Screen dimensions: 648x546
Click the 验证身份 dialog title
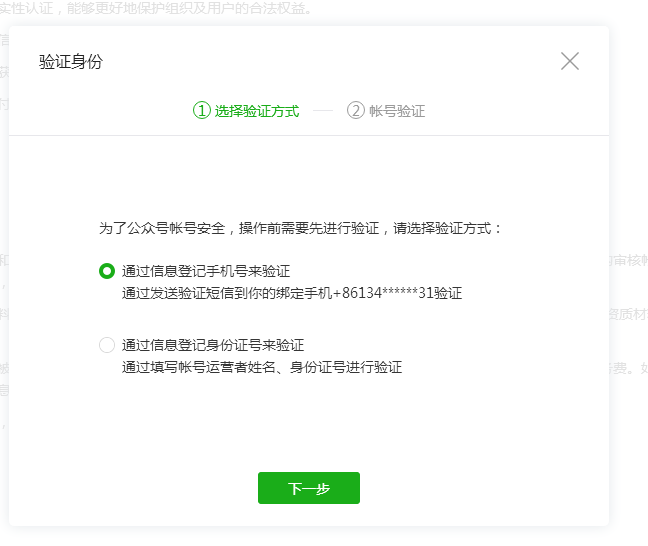[x=70, y=62]
